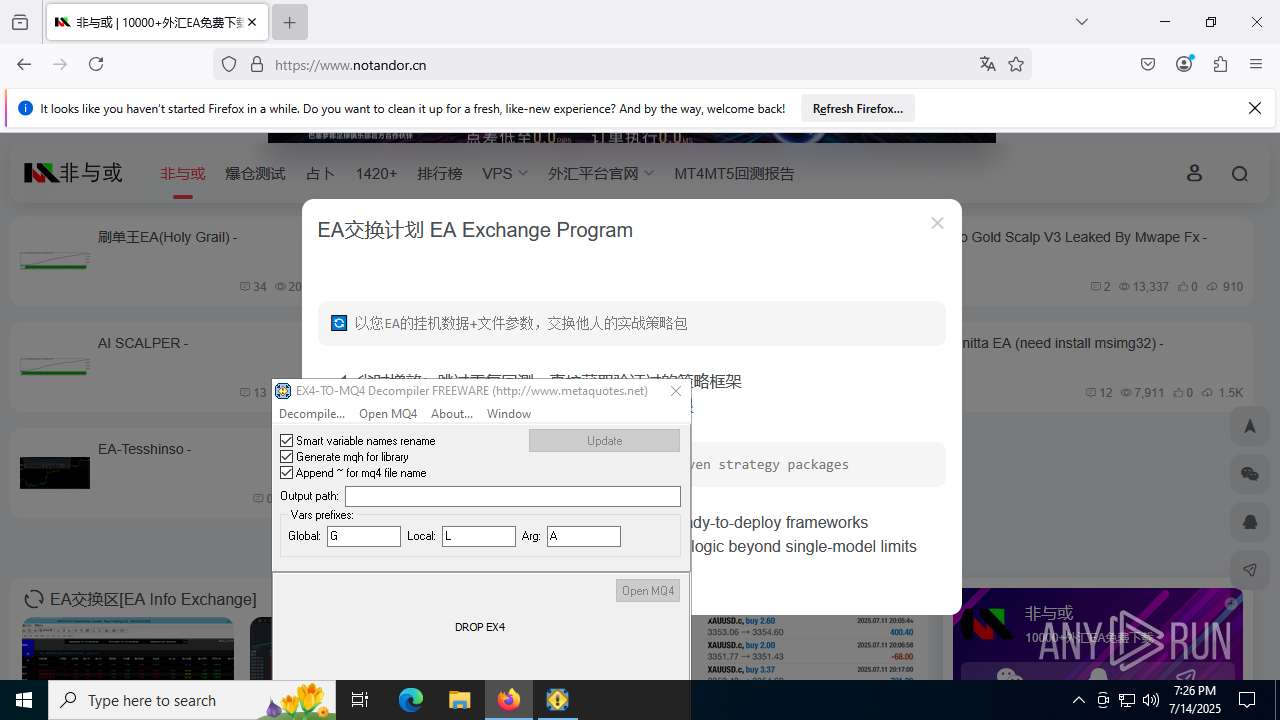Open EA-Tesshinso post link
This screenshot has height=720, width=1280.
pos(144,449)
